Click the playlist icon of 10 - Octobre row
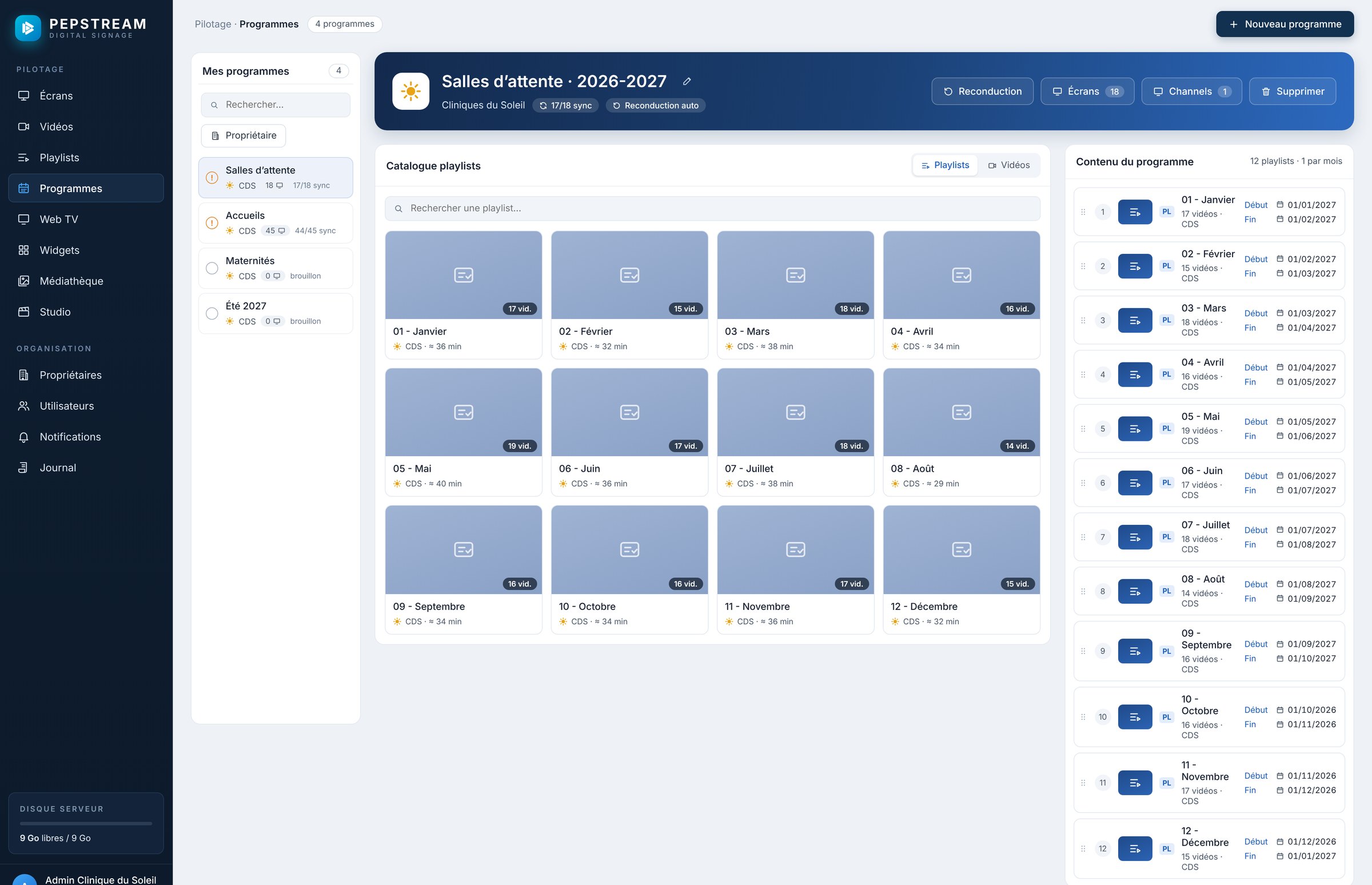 1135,717
